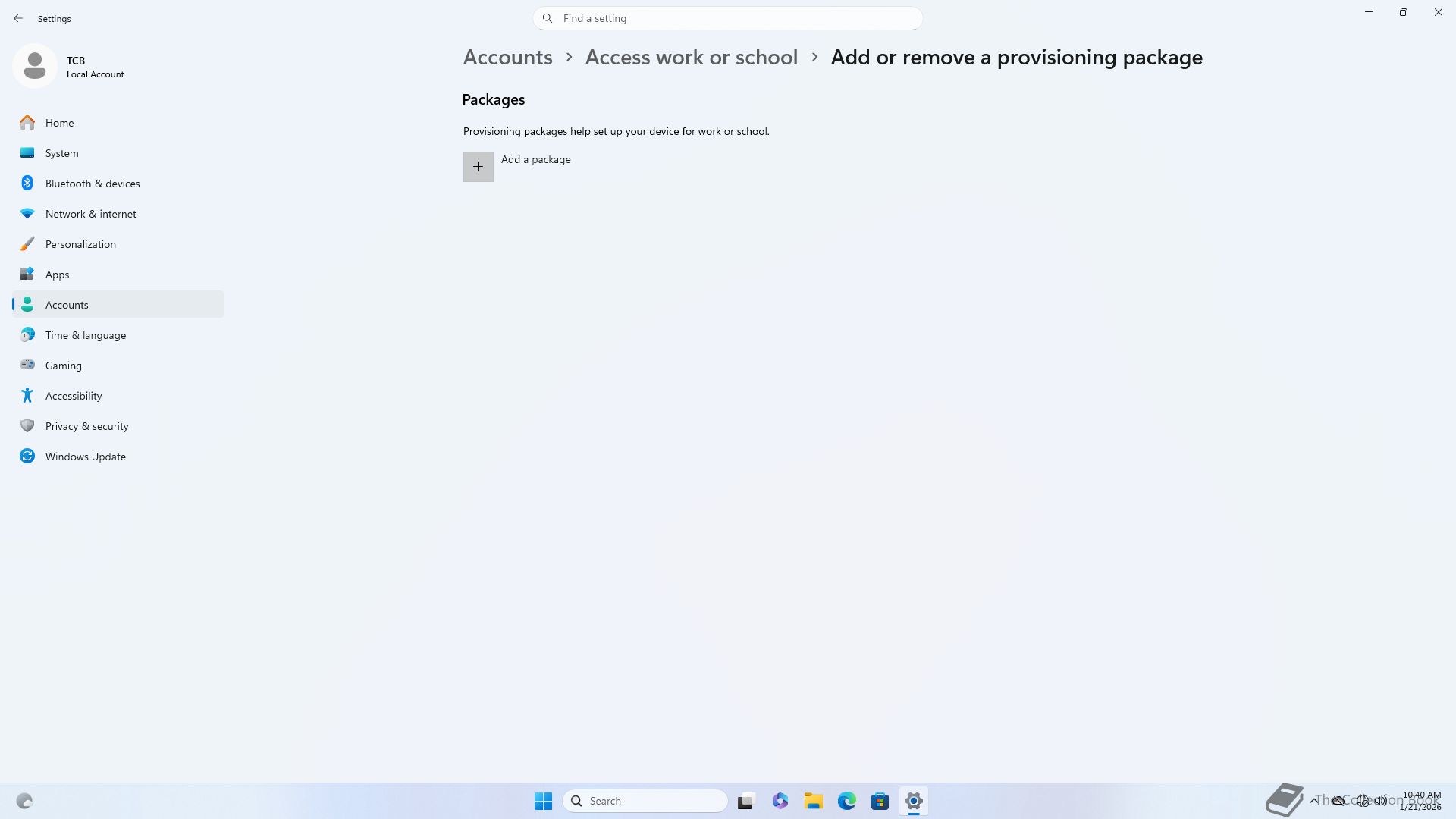Navigate back to Access work or school
This screenshot has height=819, width=1456.
coord(691,58)
